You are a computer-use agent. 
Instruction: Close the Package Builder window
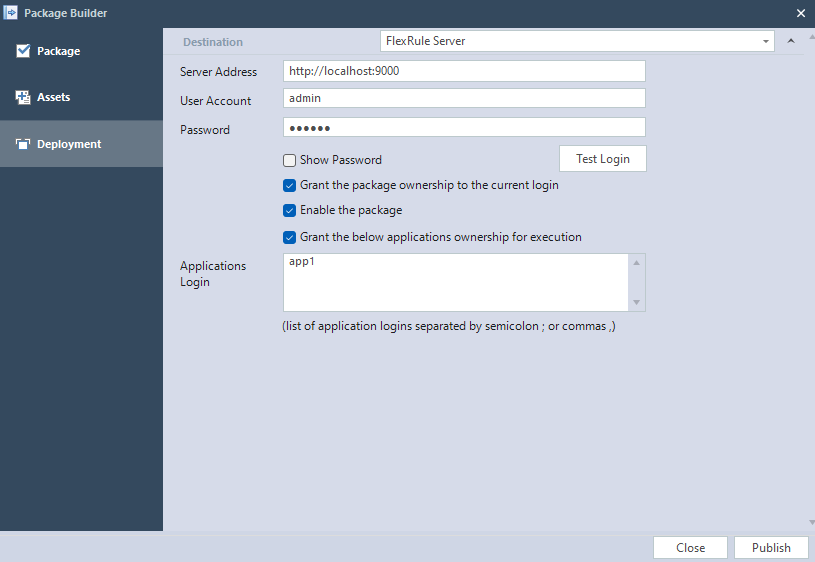coord(801,13)
